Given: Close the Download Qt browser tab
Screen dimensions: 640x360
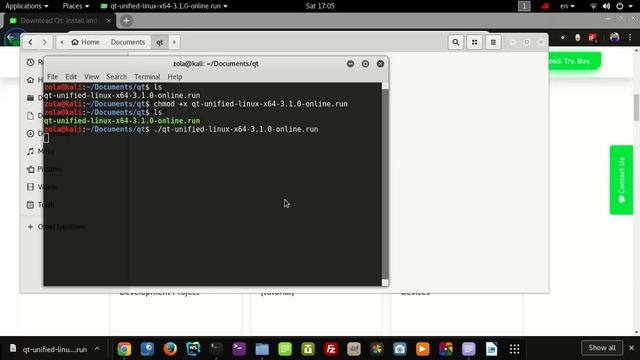Looking at the screenshot, I should (x=108, y=20).
